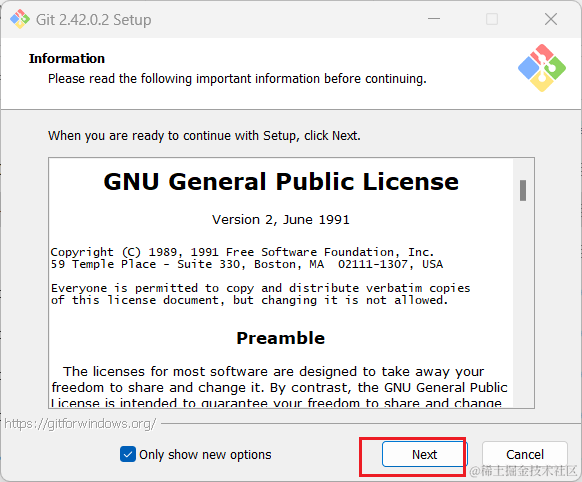
Task: Click the Only show new options label text
Action: tap(205, 455)
